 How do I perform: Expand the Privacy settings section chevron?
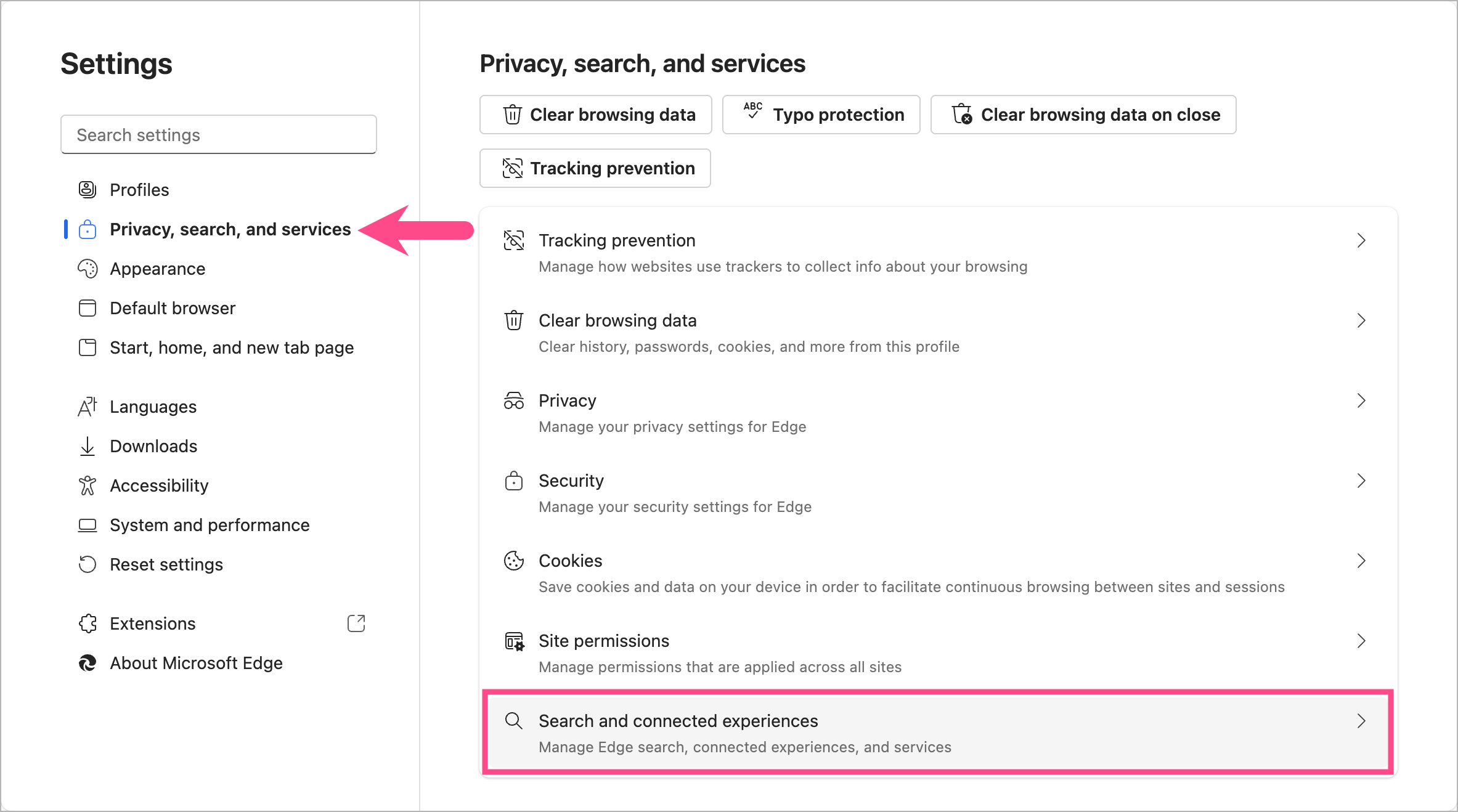(1362, 400)
